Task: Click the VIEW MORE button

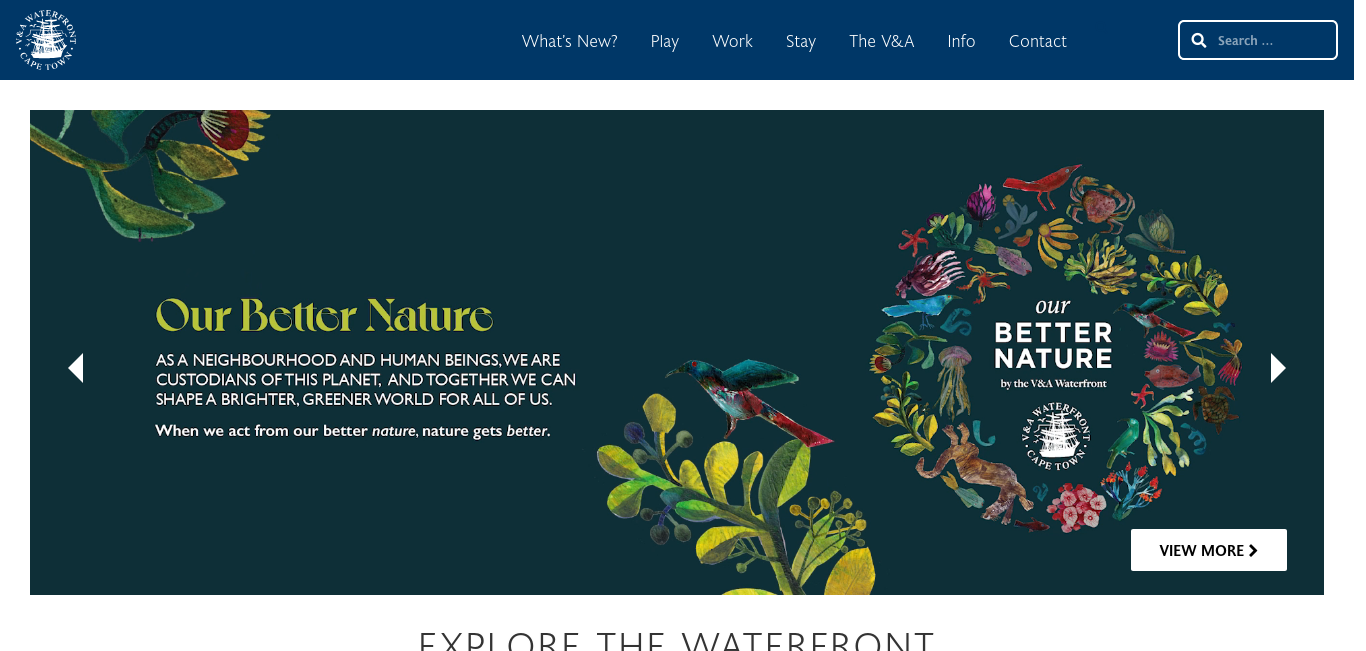Action: (1208, 550)
